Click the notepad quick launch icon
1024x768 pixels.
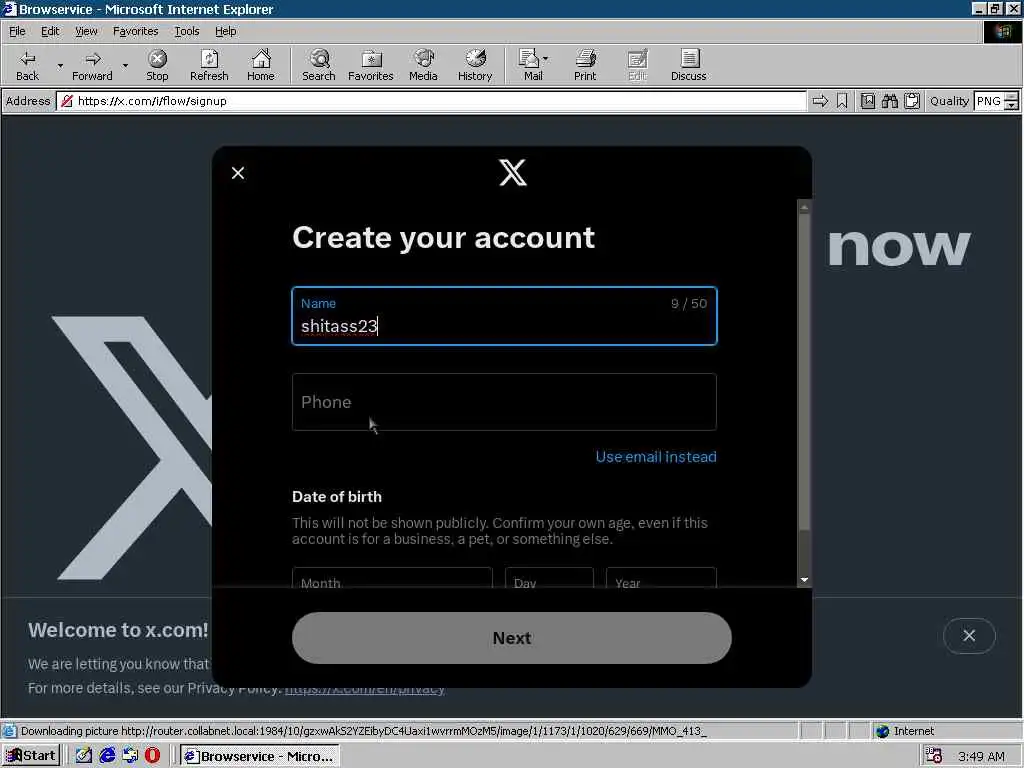84,756
